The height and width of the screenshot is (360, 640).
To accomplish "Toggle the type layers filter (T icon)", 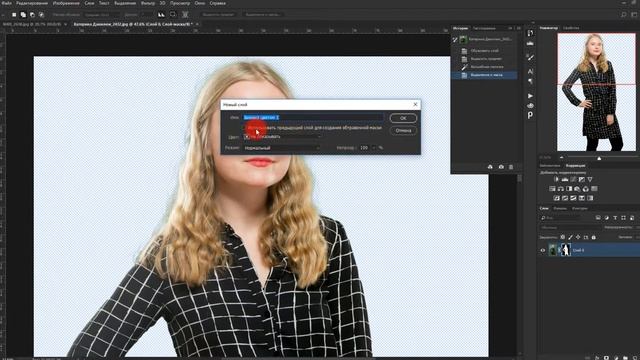I will coord(615,218).
